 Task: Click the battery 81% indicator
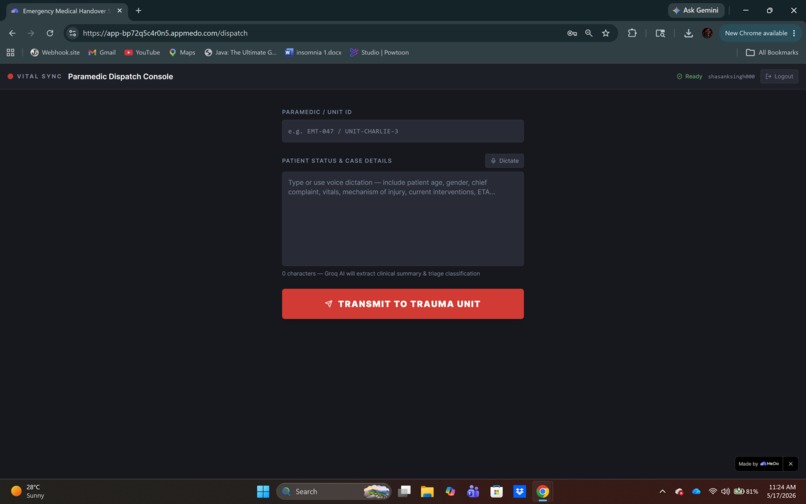(x=746, y=492)
